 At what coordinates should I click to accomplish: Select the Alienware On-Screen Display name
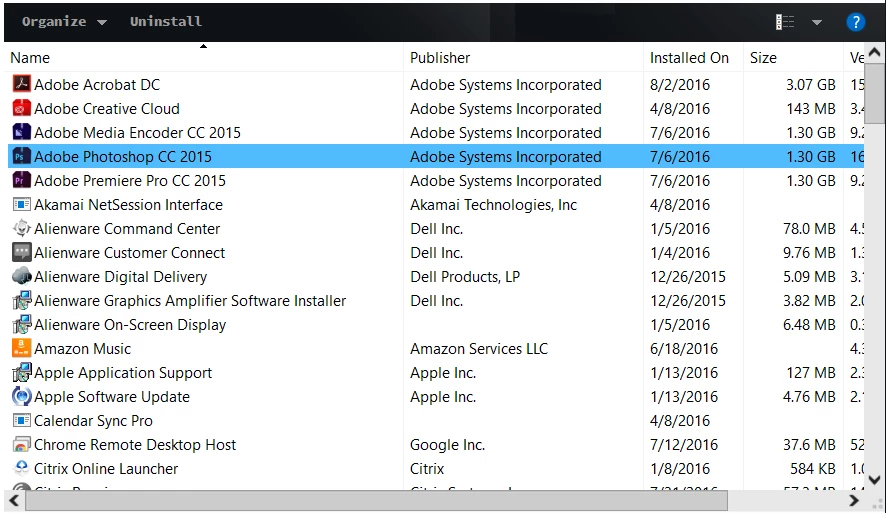[130, 325]
